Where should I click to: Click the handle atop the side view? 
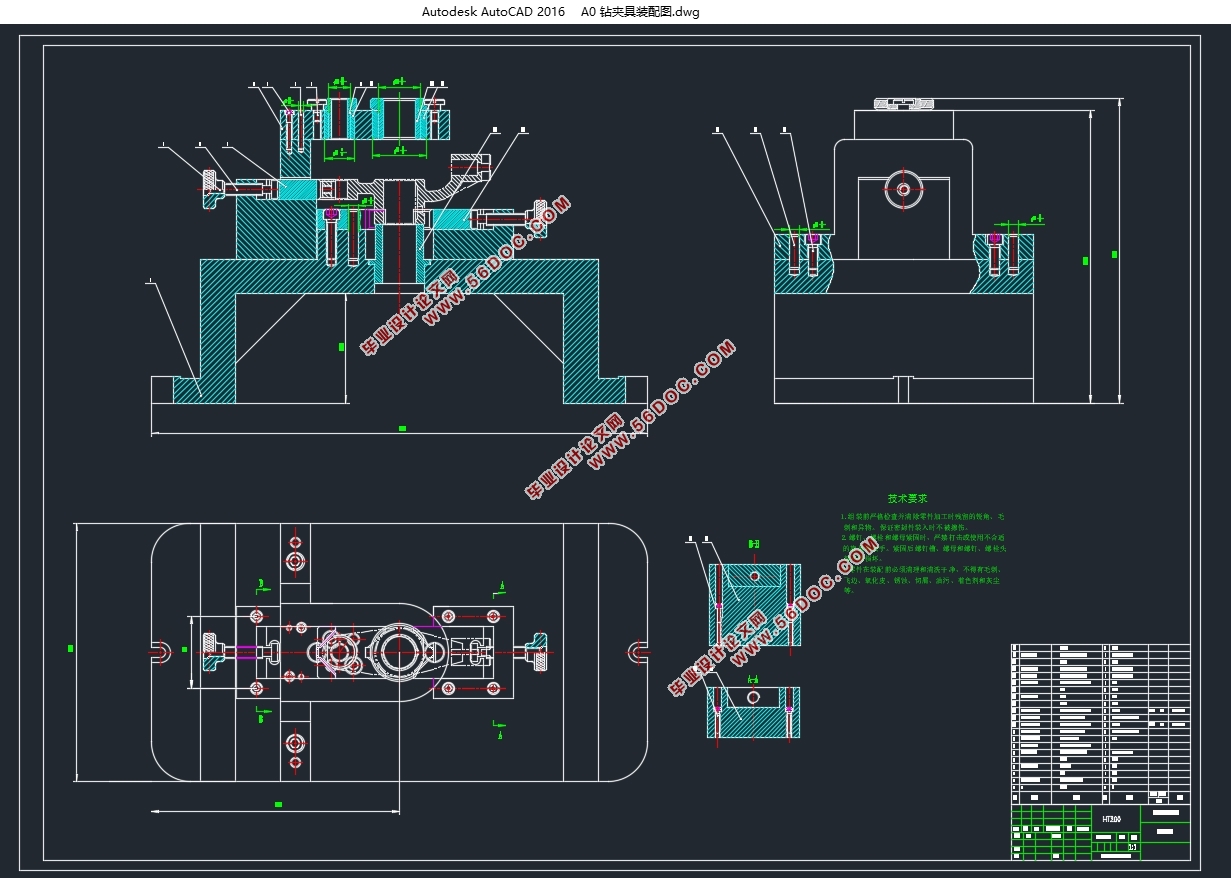tap(904, 103)
